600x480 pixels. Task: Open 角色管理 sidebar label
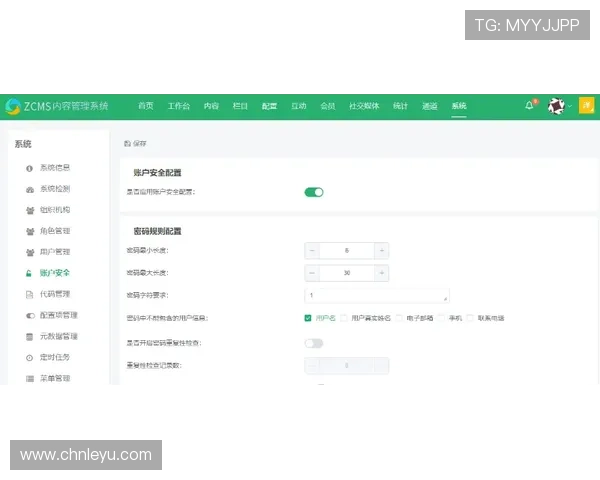click(x=55, y=231)
